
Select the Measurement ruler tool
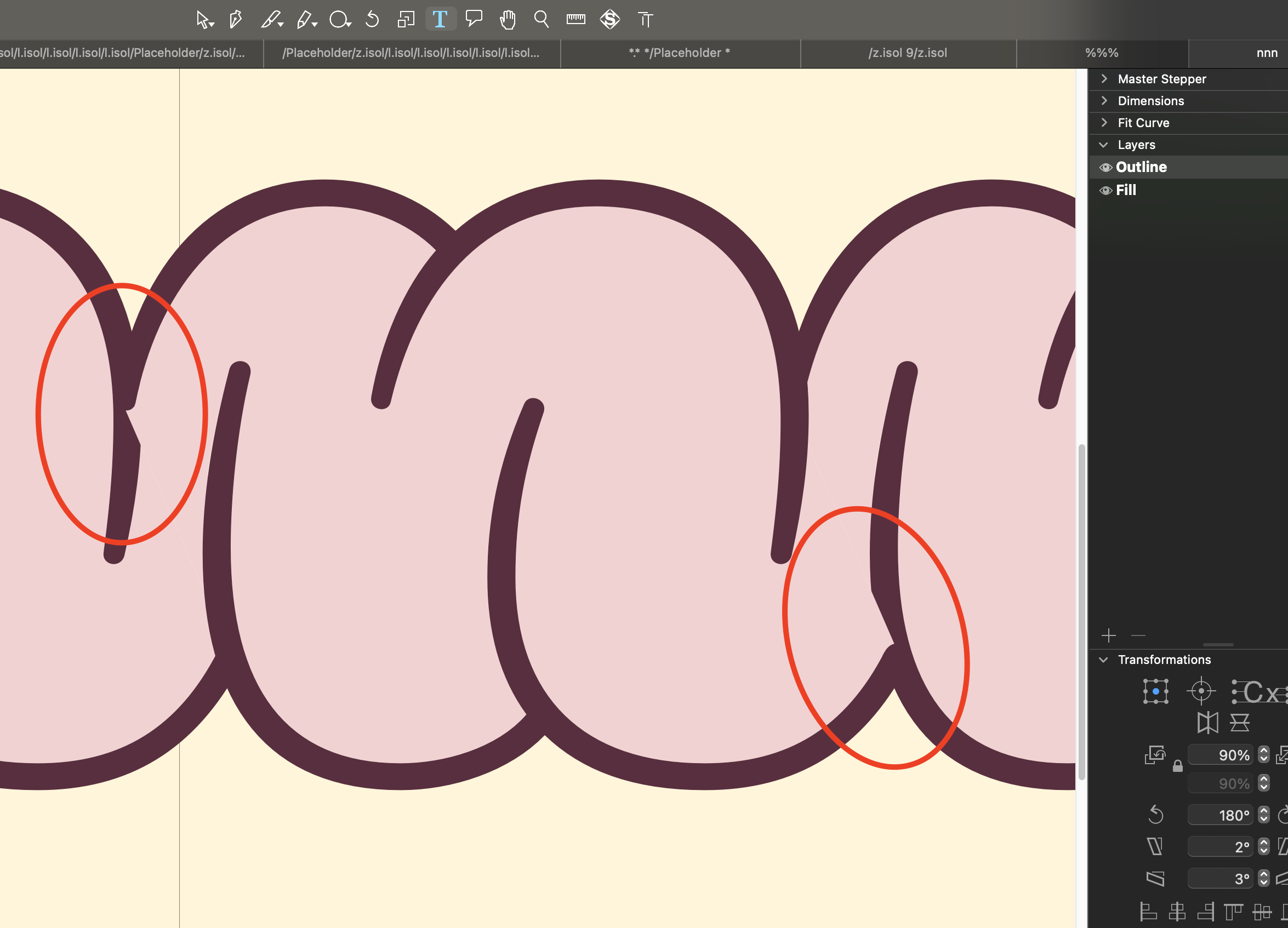575,19
